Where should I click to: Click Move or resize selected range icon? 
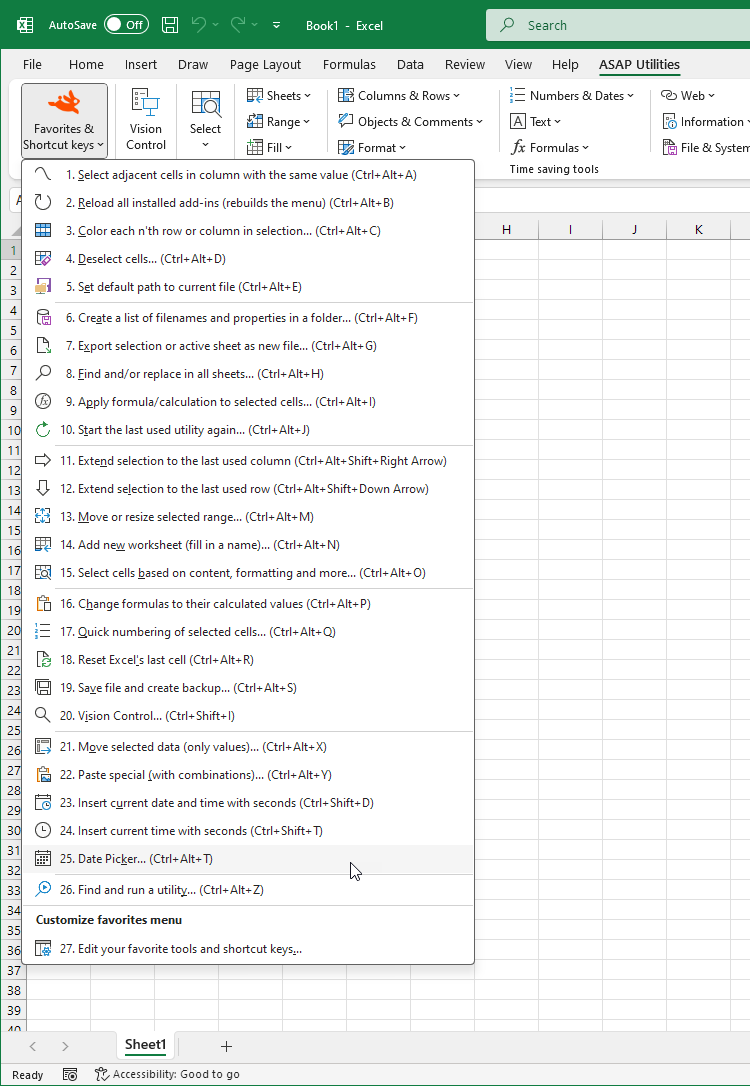point(43,517)
